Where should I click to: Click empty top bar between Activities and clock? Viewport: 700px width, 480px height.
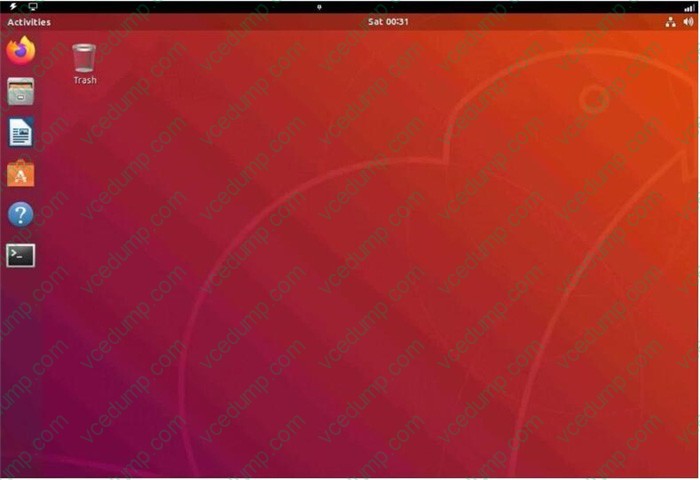point(200,21)
